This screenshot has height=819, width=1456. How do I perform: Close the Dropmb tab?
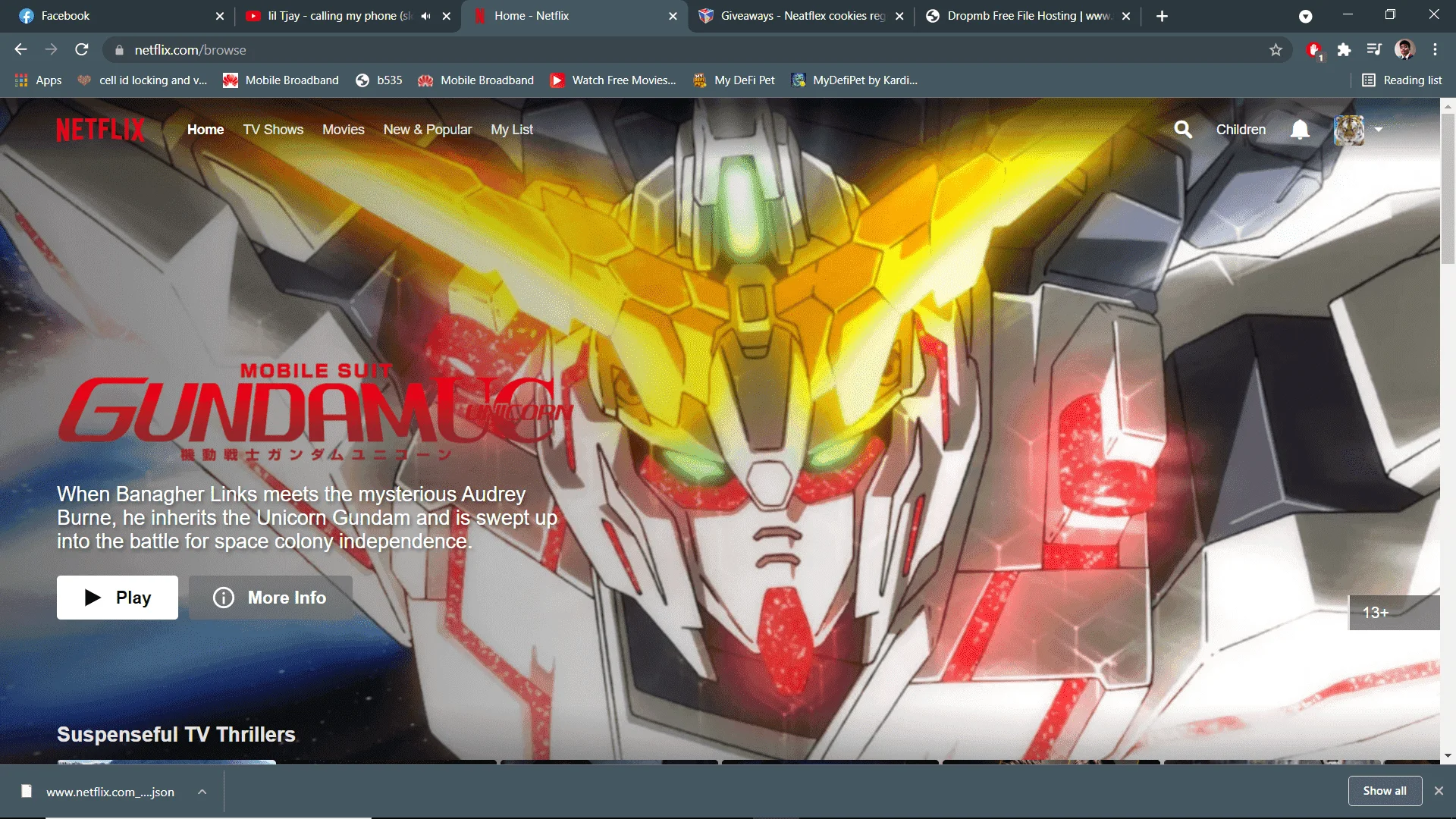point(1126,16)
